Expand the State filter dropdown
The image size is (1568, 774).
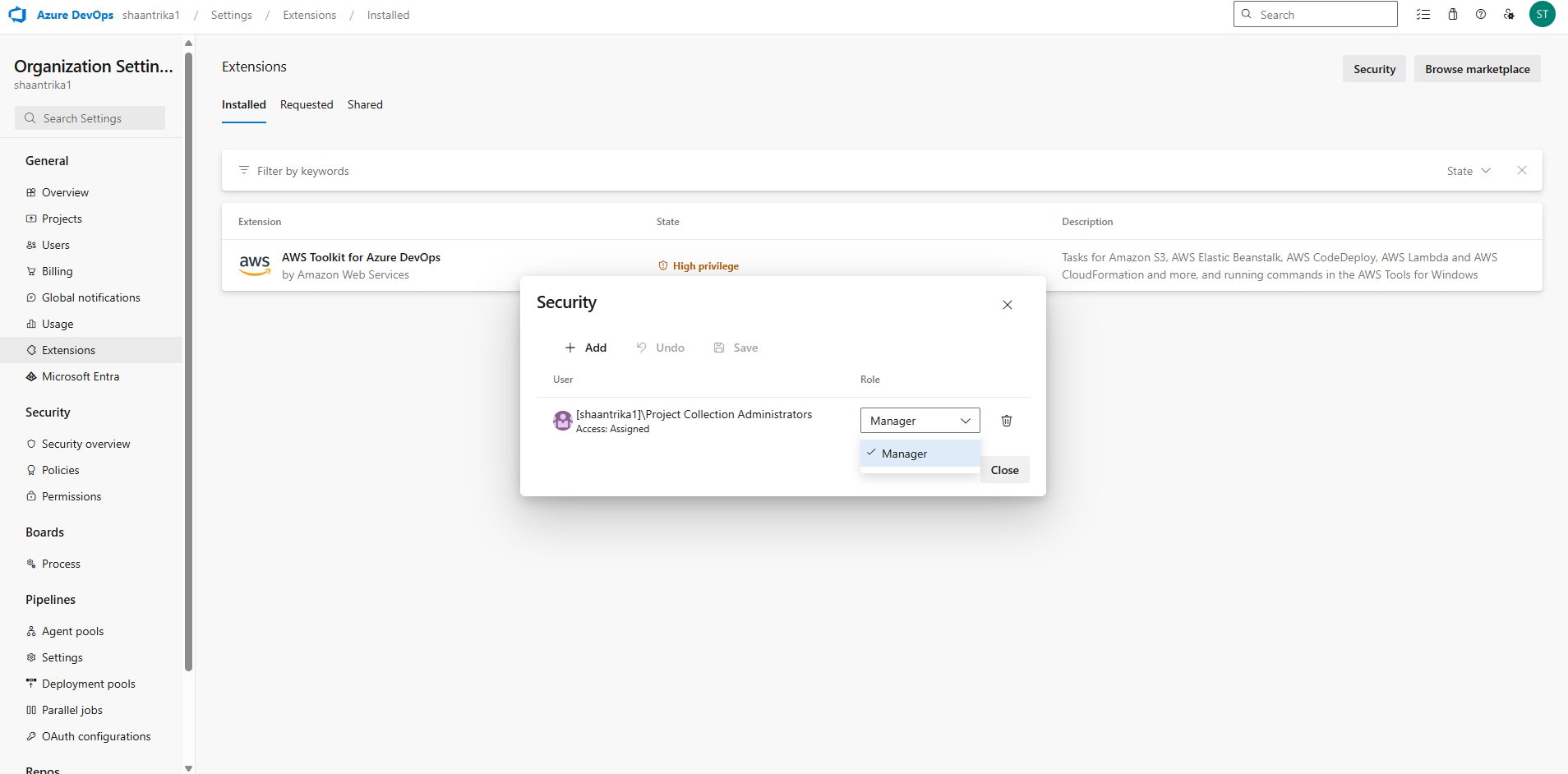[x=1469, y=171]
